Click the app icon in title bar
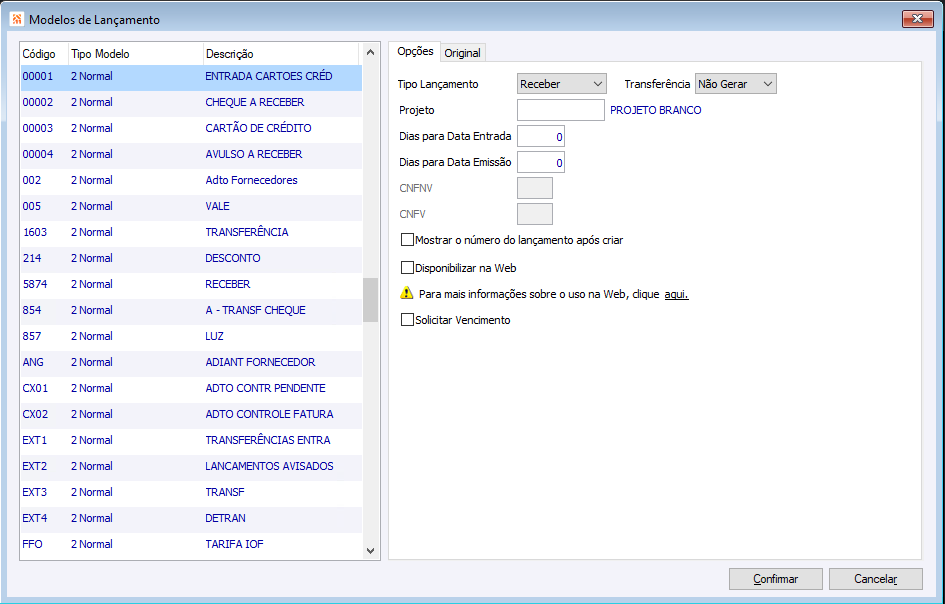945x604 pixels. [x=16, y=19]
